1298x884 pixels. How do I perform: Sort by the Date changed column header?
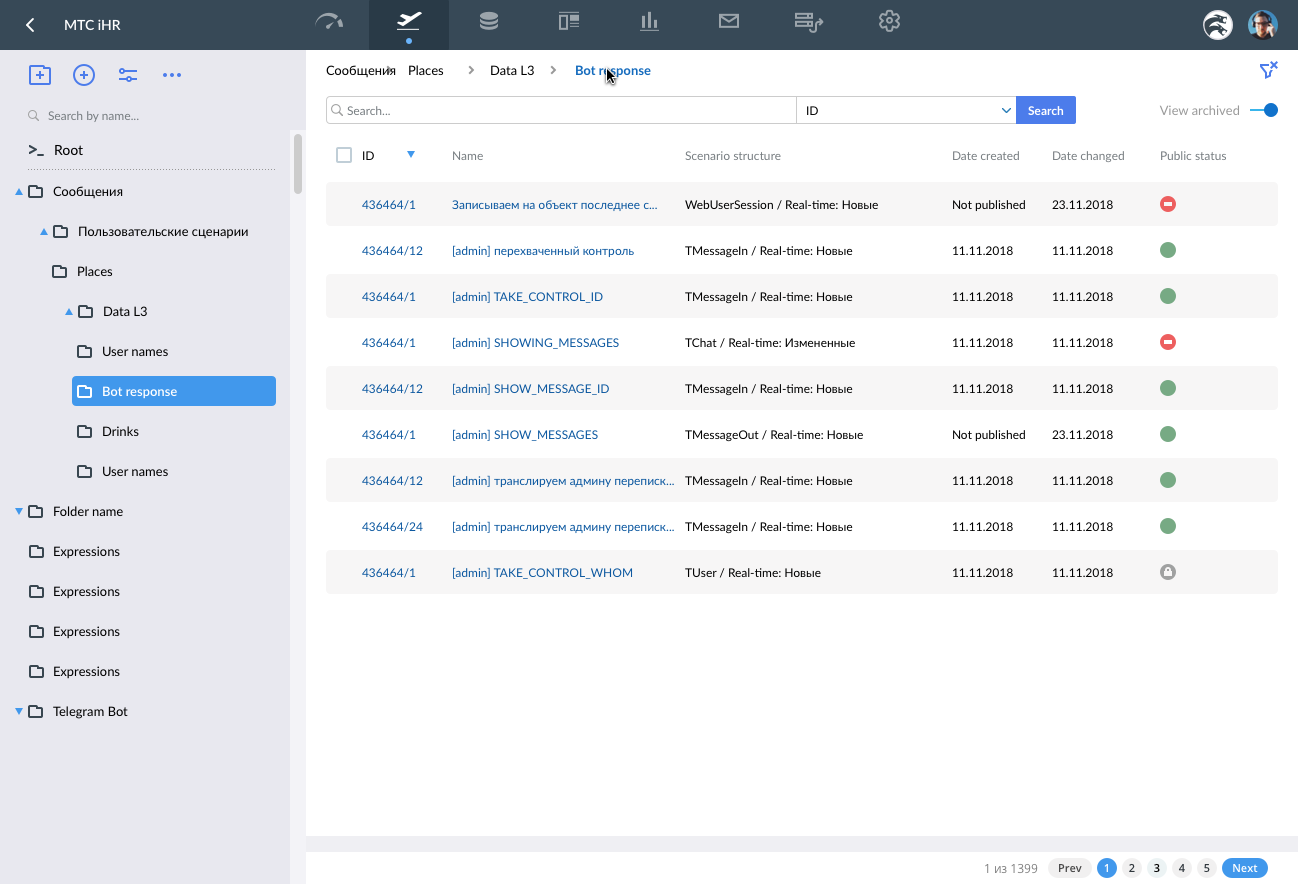[x=1088, y=155]
